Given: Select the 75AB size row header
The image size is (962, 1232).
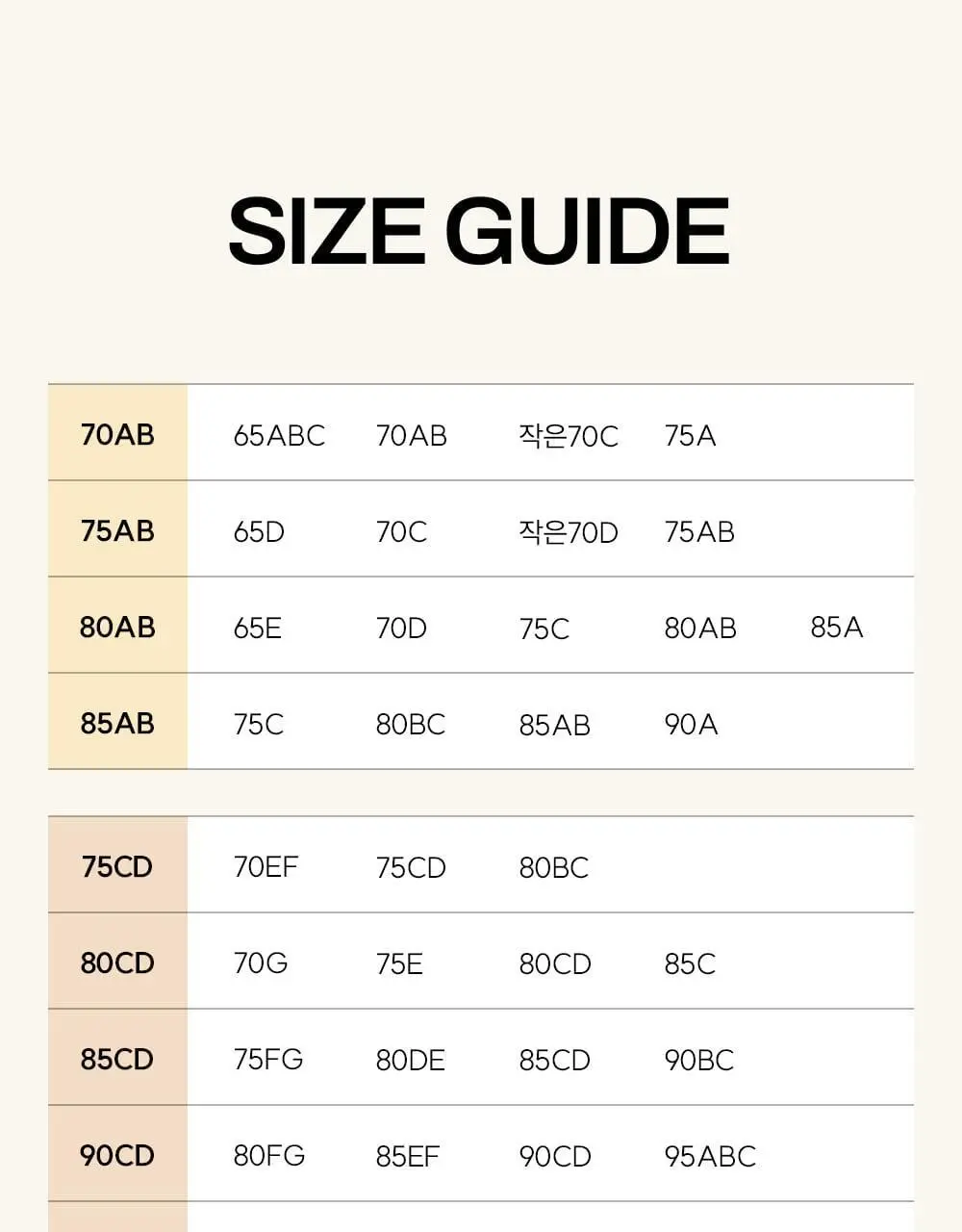Looking at the screenshot, I should click(x=117, y=529).
